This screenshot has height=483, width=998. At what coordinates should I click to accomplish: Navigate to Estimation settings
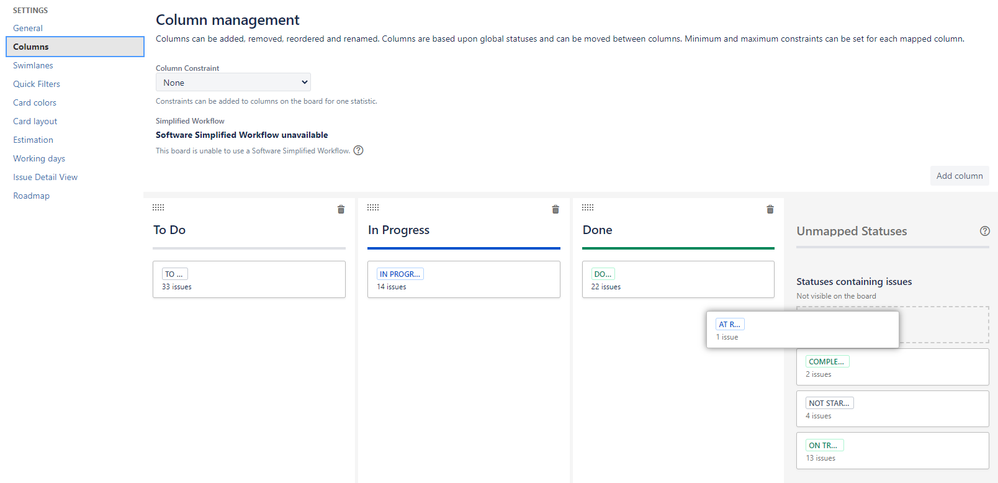point(33,140)
